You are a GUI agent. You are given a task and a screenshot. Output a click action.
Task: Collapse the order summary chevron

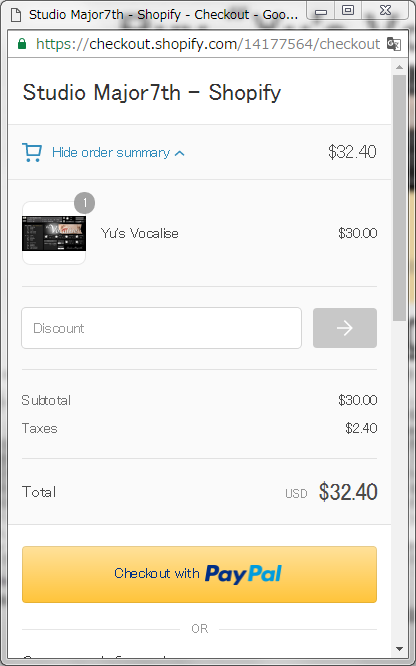pyautogui.click(x=180, y=153)
